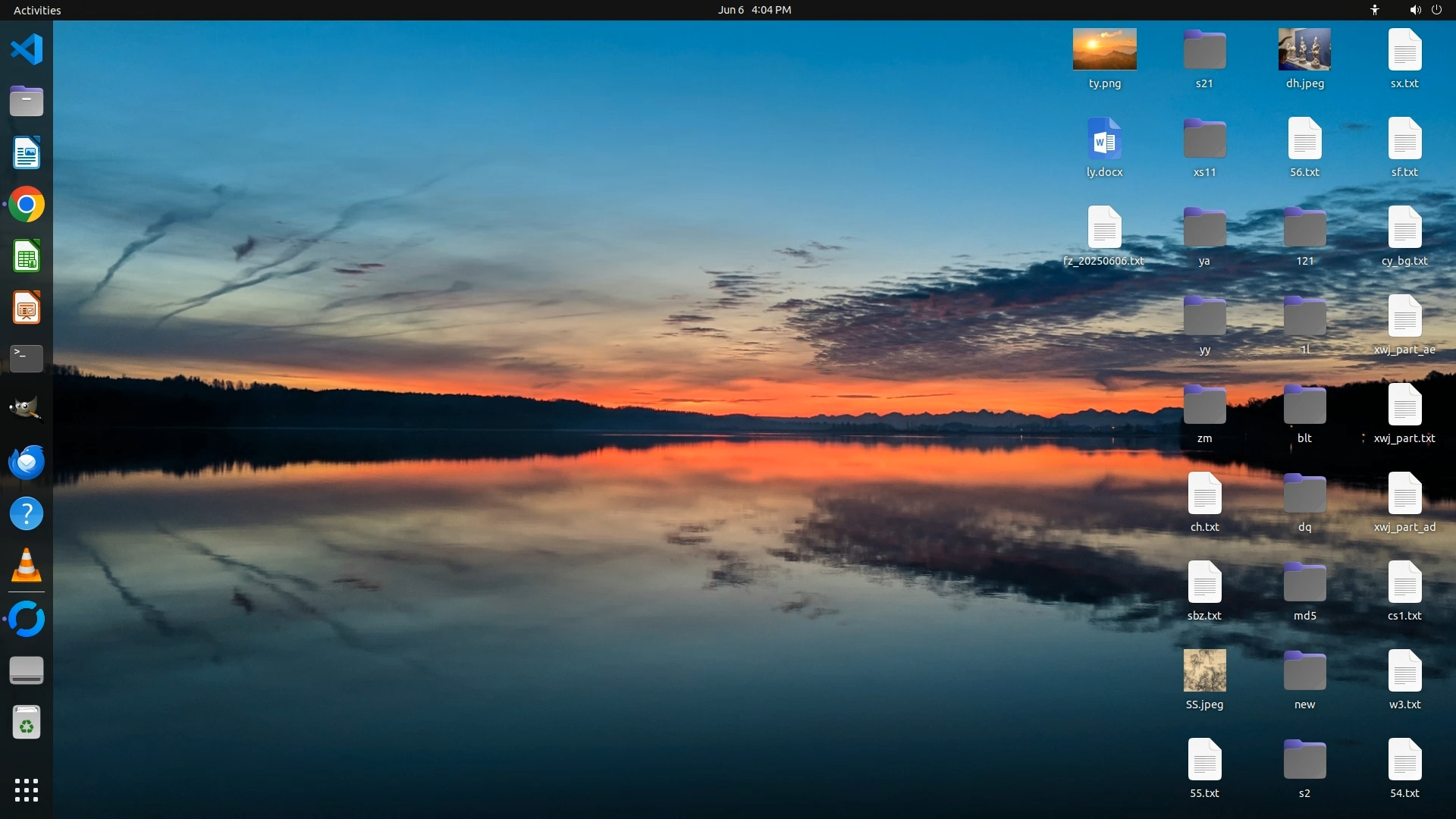Select the ty.png sunset thumbnail
1456x819 pixels.
click(x=1104, y=49)
